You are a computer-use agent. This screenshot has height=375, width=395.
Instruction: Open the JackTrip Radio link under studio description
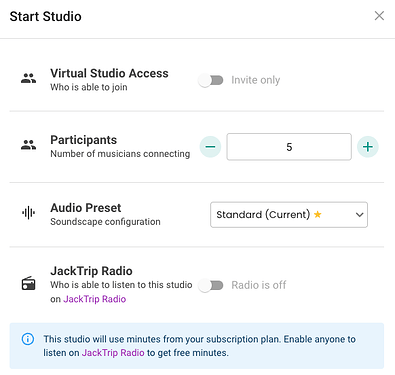[x=95, y=299]
